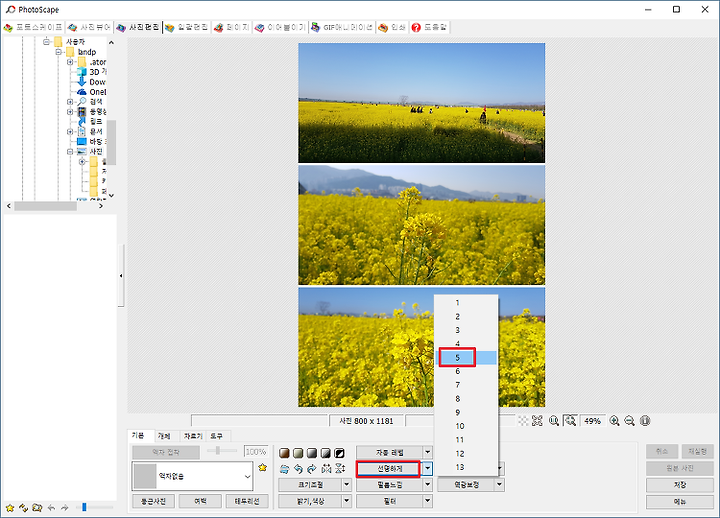Choose sharpen level 13 in the list

coord(466,467)
